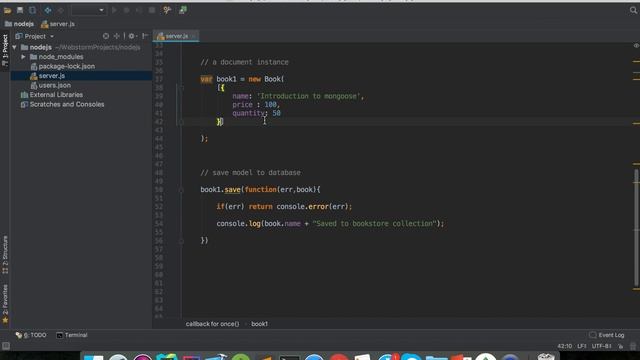Collapse the nodejs root folder
Screen dimensions: 640x360
pos(15,47)
